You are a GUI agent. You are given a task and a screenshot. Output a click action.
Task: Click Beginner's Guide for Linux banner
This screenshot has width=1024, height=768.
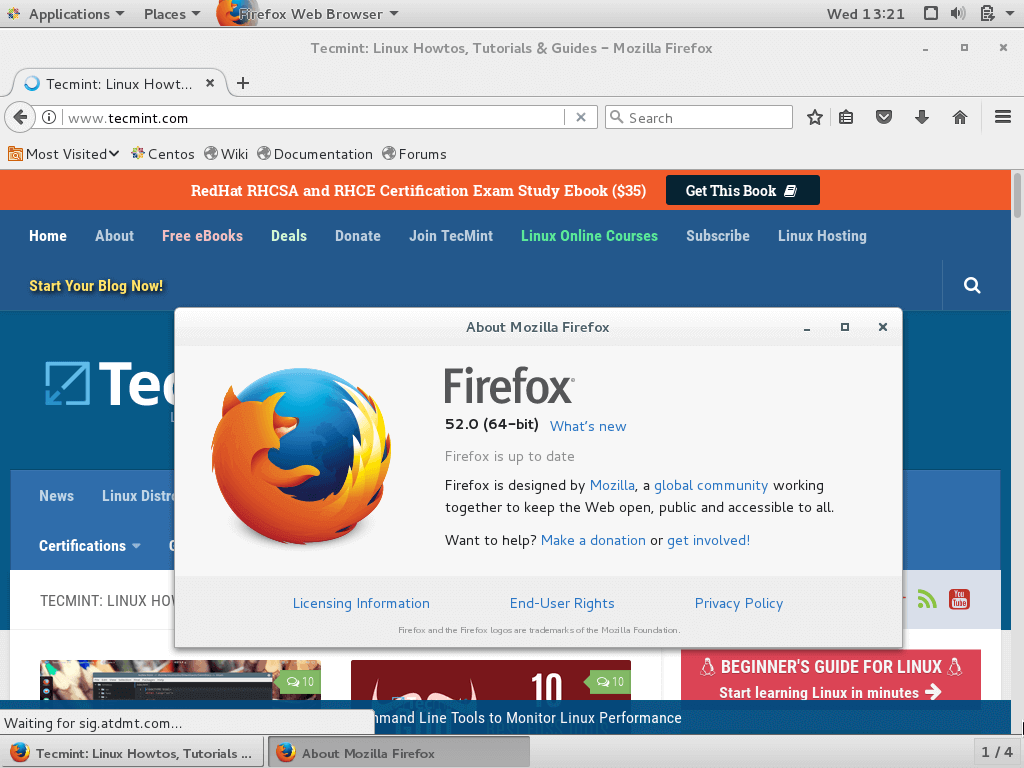[x=831, y=679]
